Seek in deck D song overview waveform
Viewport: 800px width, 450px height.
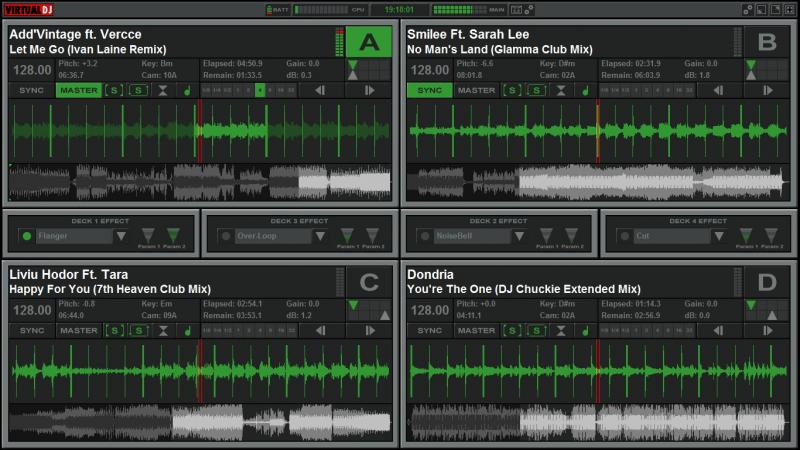(x=598, y=422)
